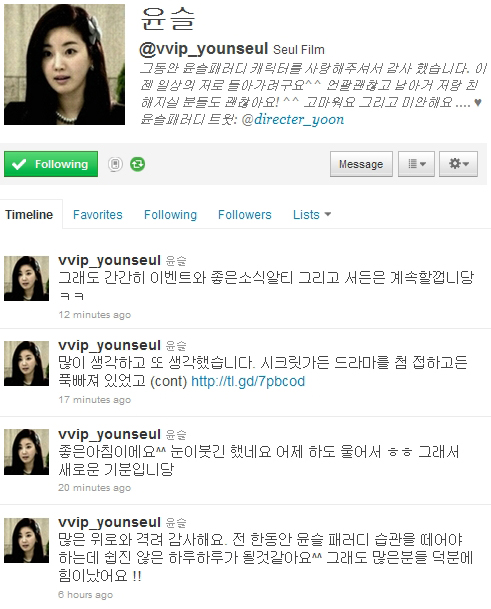
Task: Open the lists dropdown button
Action: point(416,164)
